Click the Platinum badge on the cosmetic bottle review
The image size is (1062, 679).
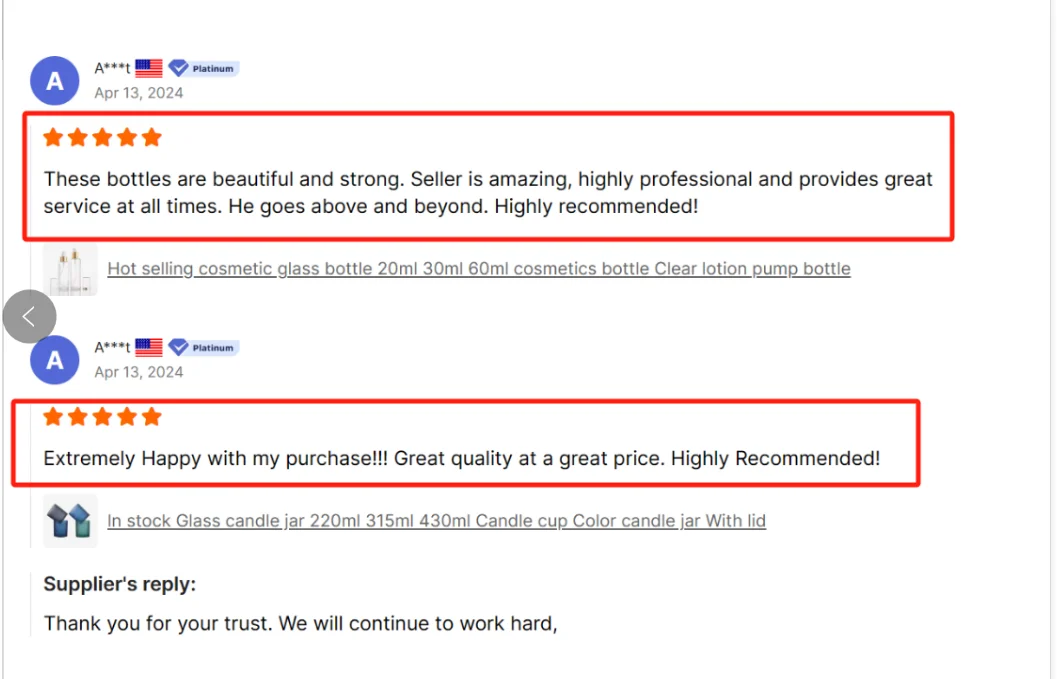204,68
